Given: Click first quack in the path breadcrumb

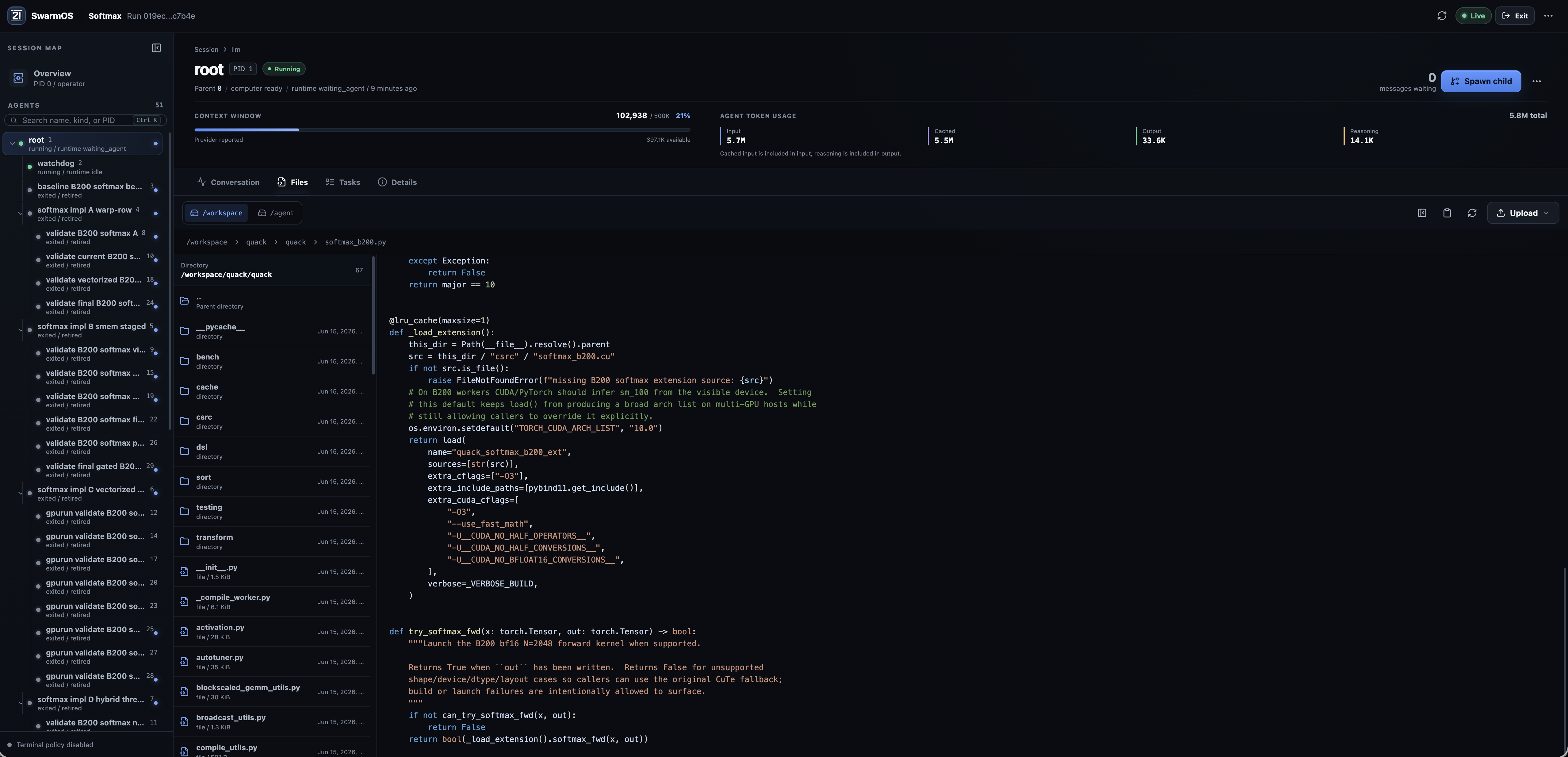Looking at the screenshot, I should [256, 242].
